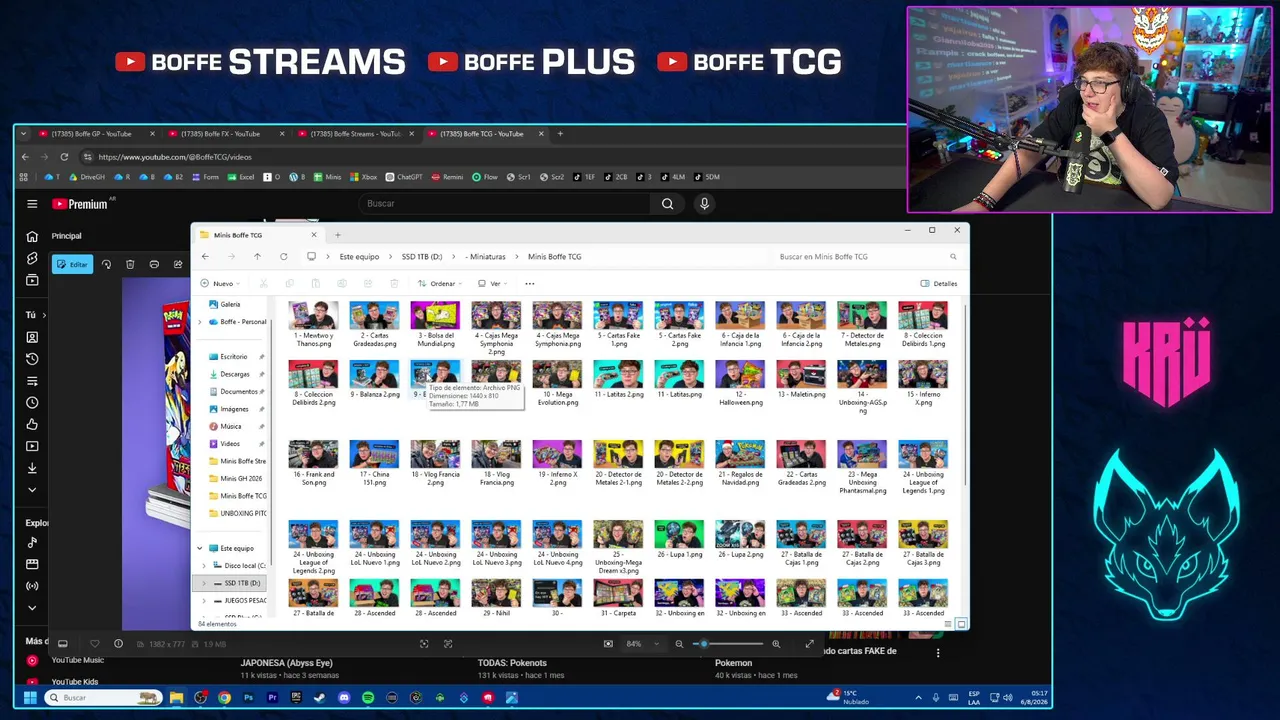The image size is (1280, 720).
Task: Open the Windows Start menu
Action: (x=30, y=698)
